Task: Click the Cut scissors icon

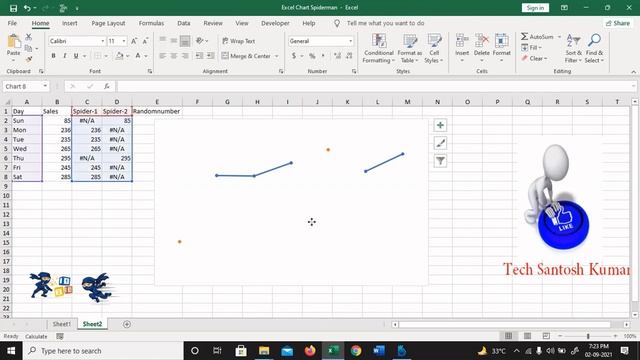Action: point(29,37)
